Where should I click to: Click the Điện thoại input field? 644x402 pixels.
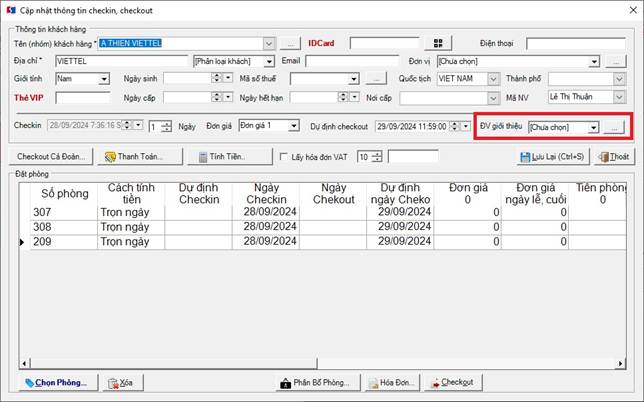(576, 44)
